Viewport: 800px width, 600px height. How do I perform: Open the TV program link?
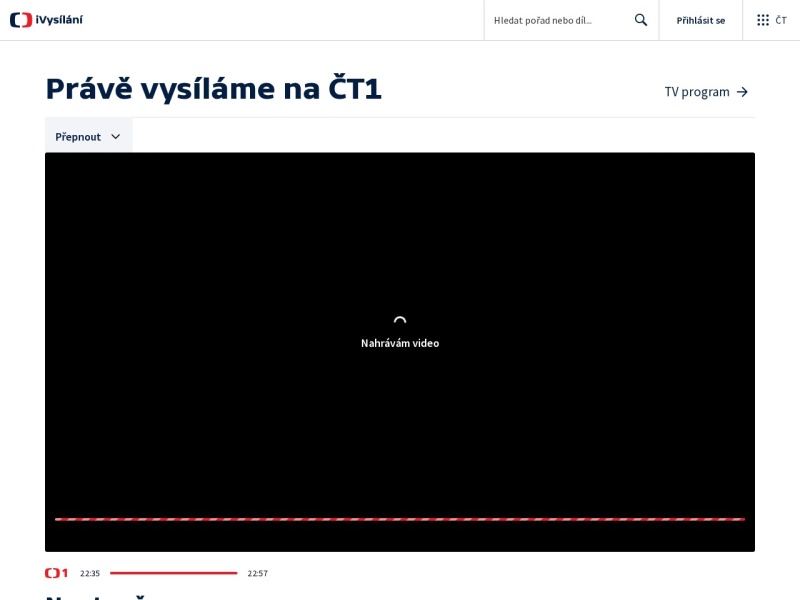706,92
